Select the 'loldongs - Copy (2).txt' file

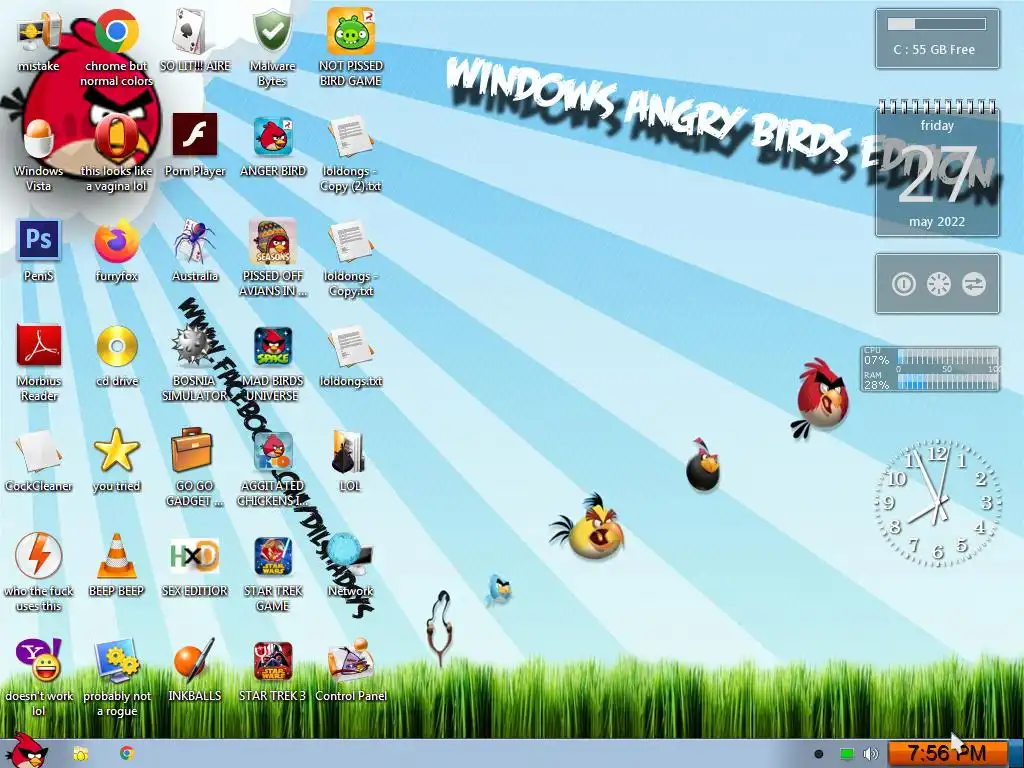tap(351, 136)
